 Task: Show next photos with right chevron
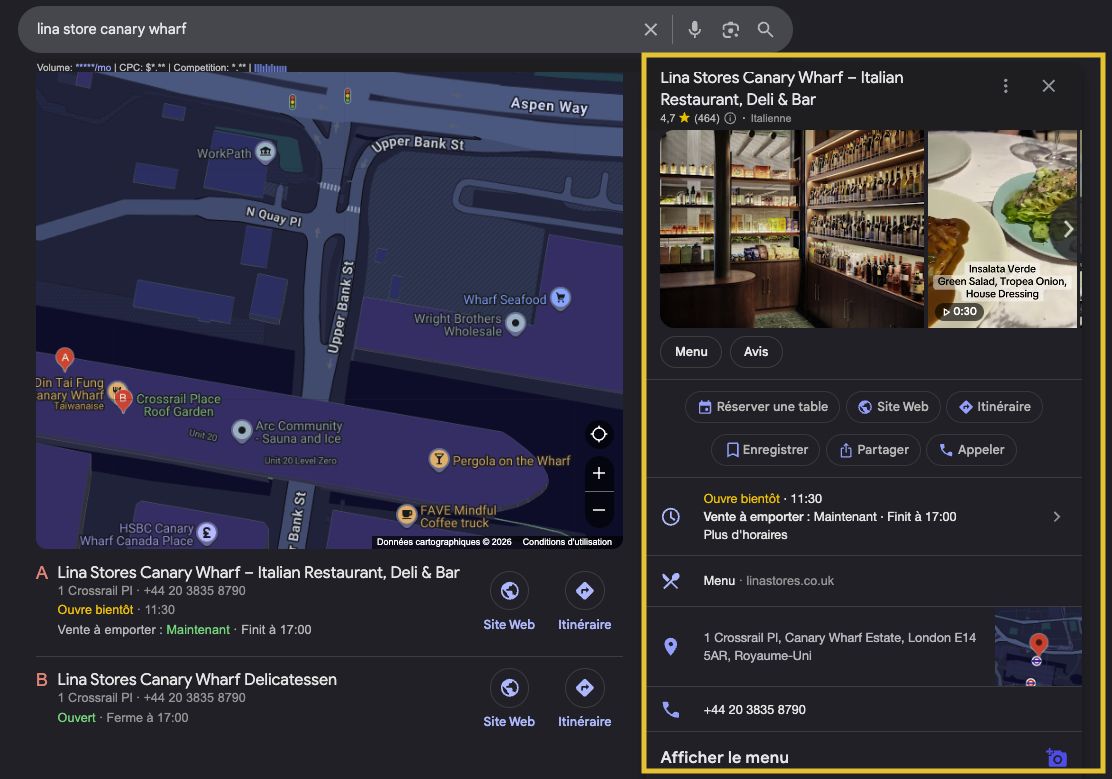1068,229
